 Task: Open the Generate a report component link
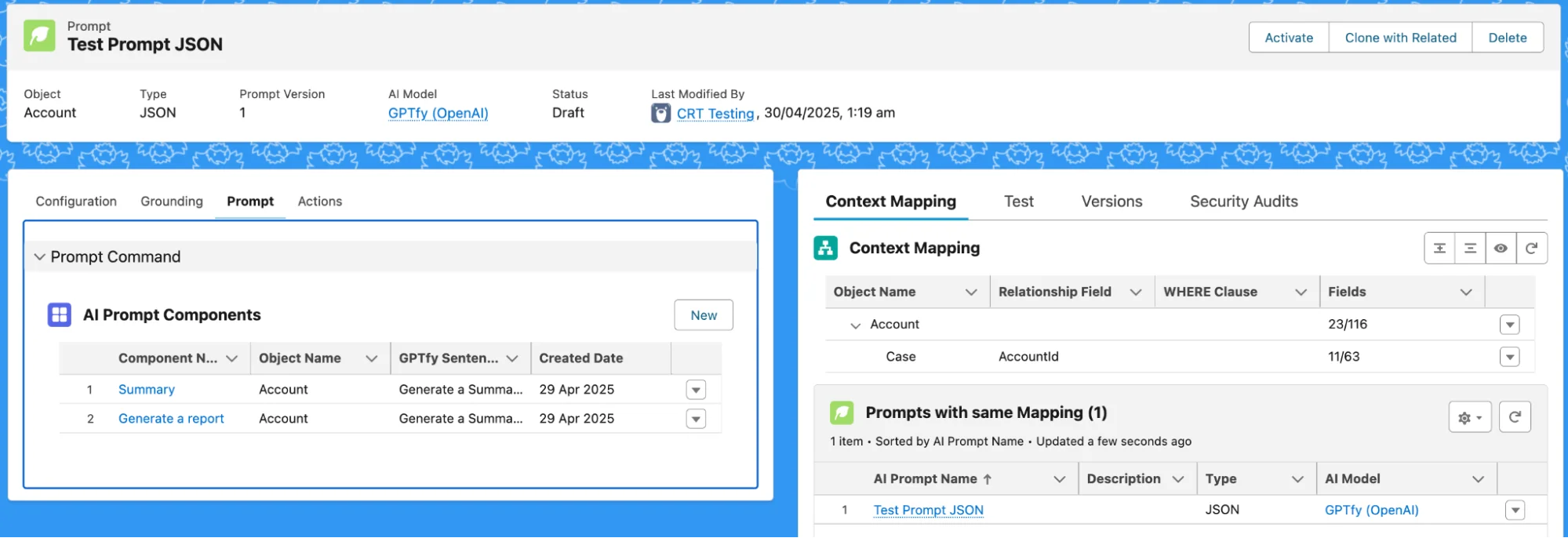[x=171, y=419]
